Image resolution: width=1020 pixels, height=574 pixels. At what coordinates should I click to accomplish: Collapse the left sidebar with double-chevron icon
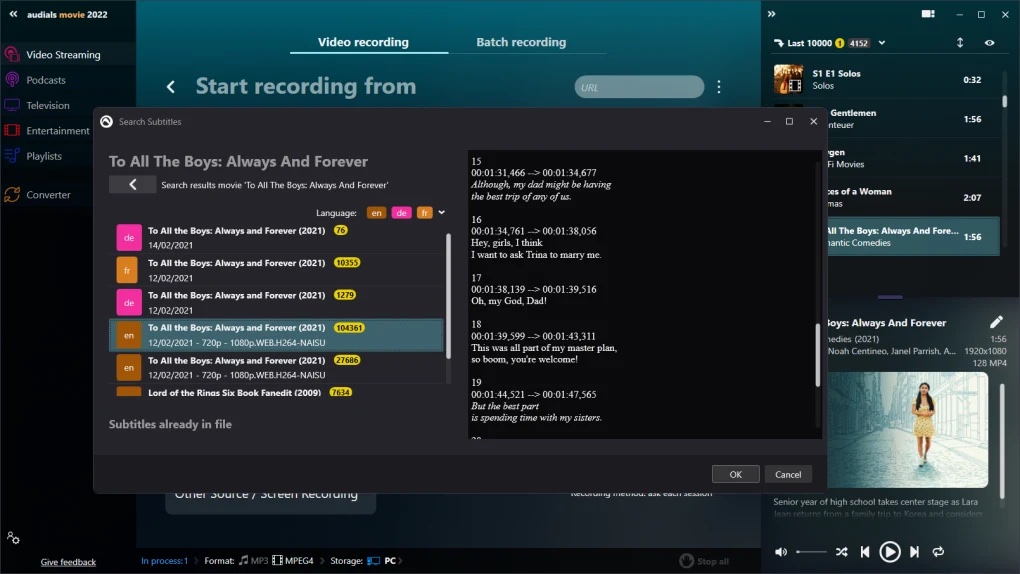[x=13, y=14]
